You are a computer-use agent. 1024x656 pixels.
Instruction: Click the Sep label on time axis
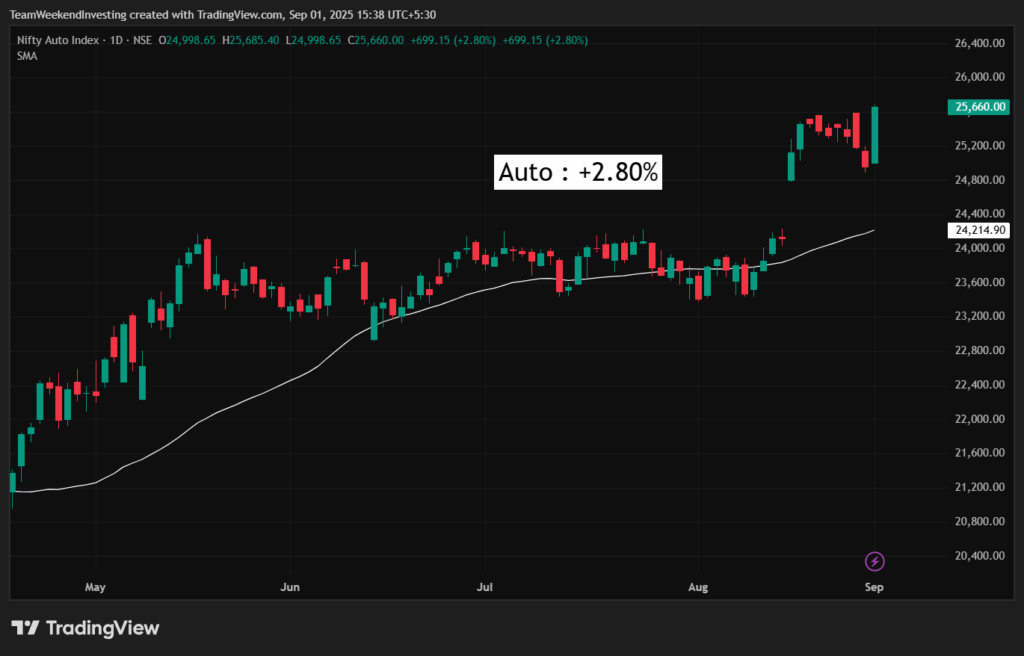pos(874,587)
